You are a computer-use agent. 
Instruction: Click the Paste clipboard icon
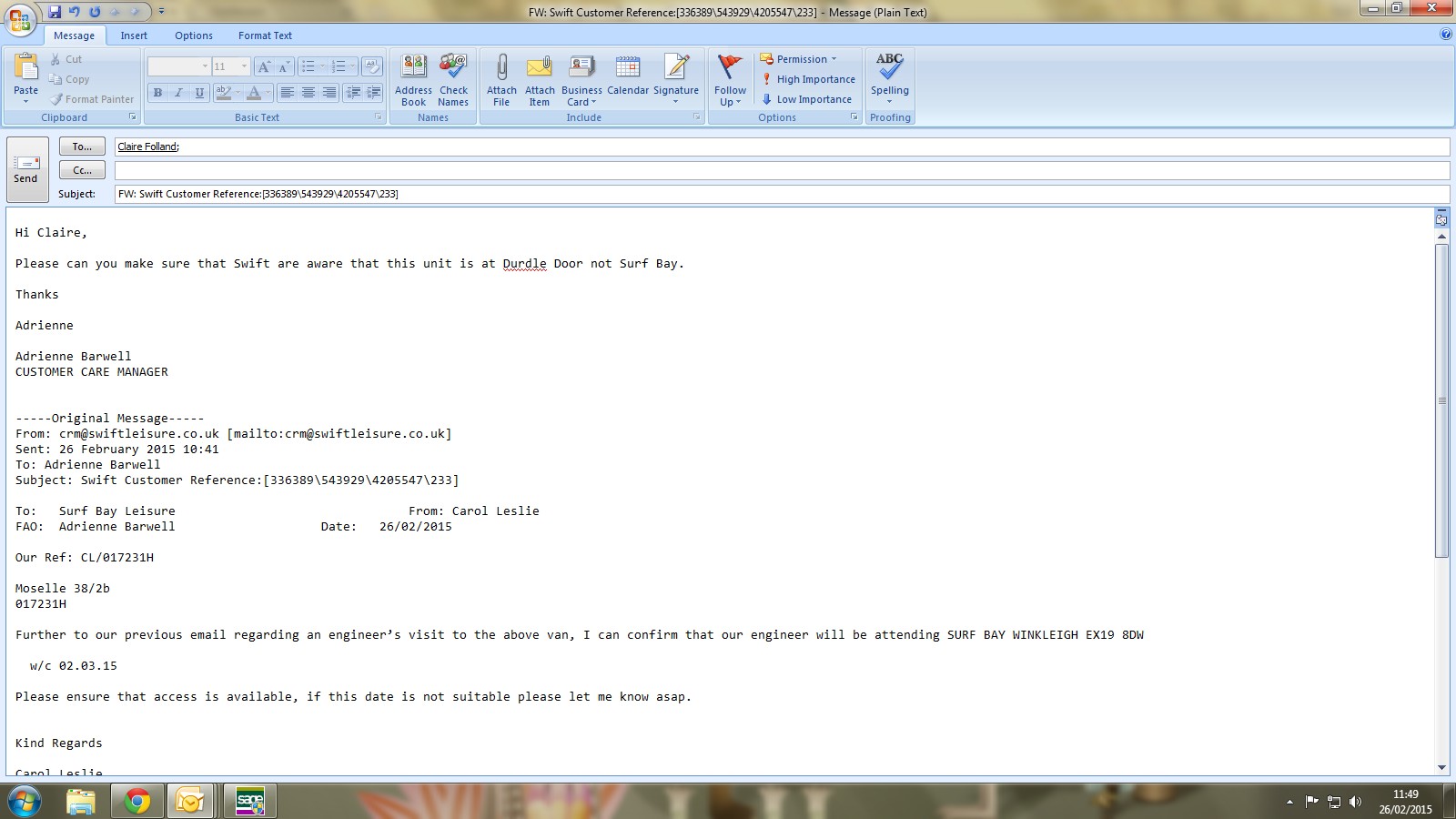(25, 67)
